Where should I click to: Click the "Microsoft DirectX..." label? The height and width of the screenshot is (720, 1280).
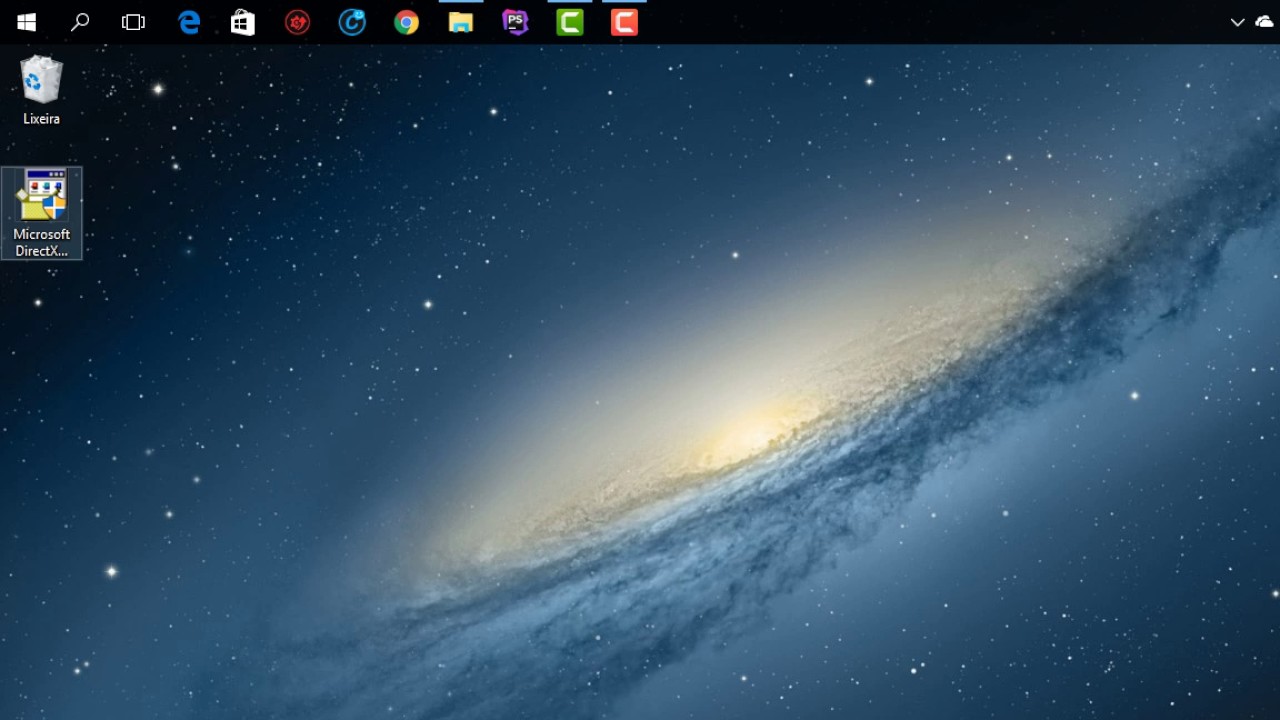[x=41, y=243]
